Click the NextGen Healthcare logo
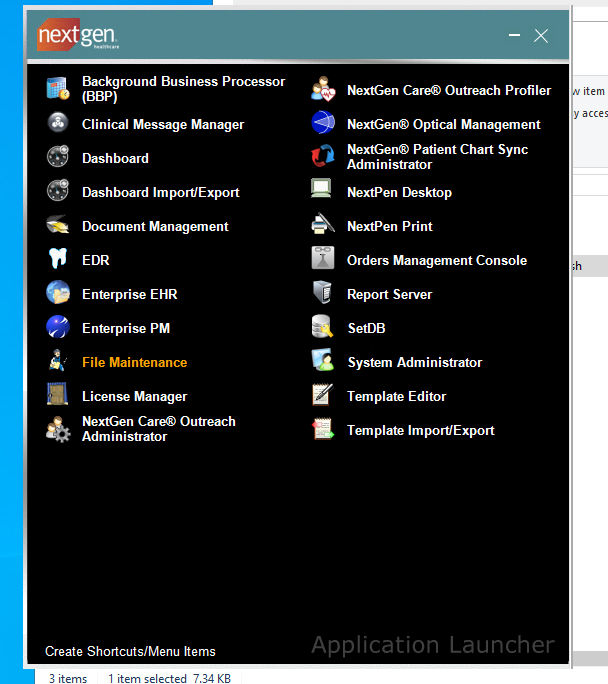Viewport: 608px width, 684px height. [77, 37]
